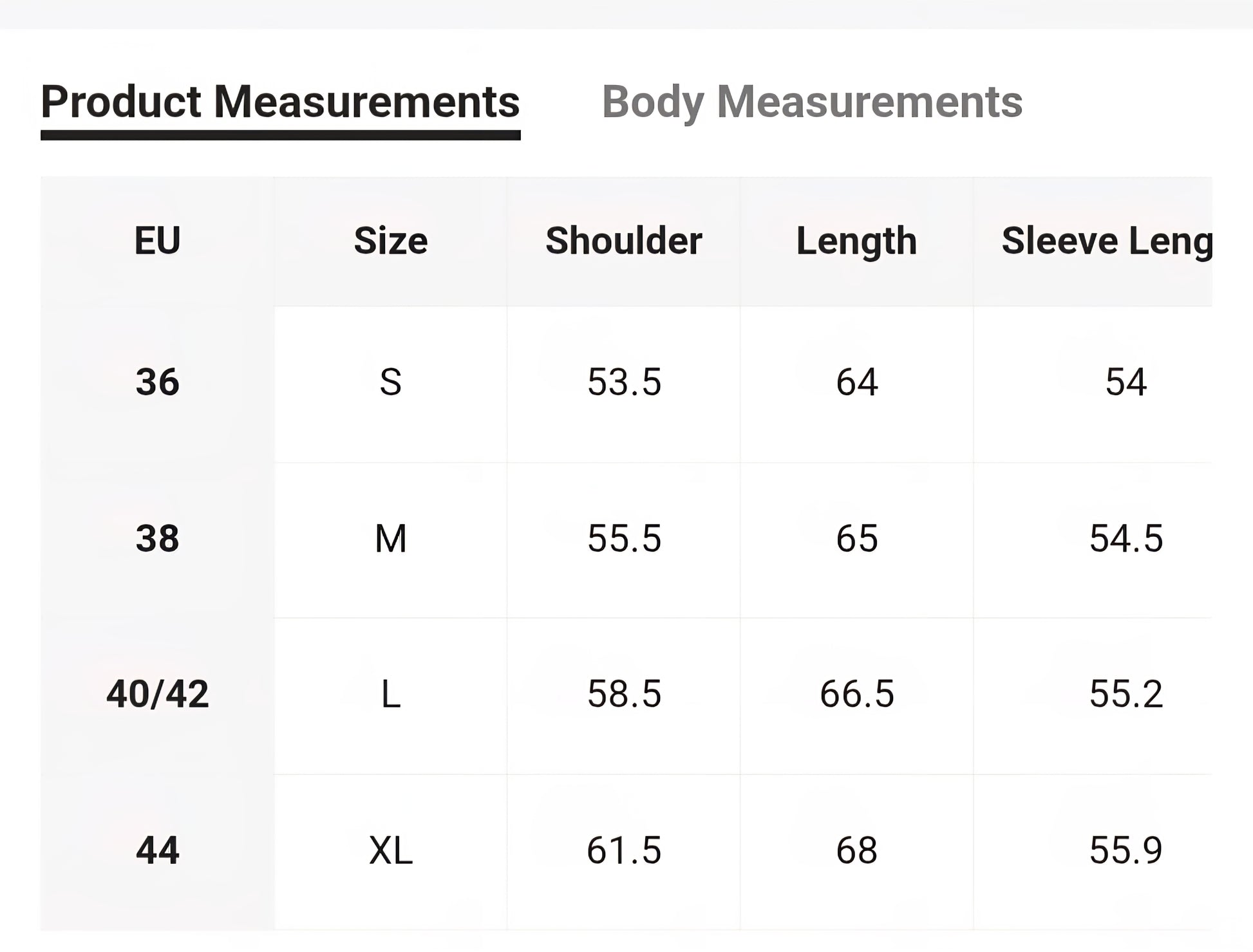Click the Length column header

tap(856, 241)
